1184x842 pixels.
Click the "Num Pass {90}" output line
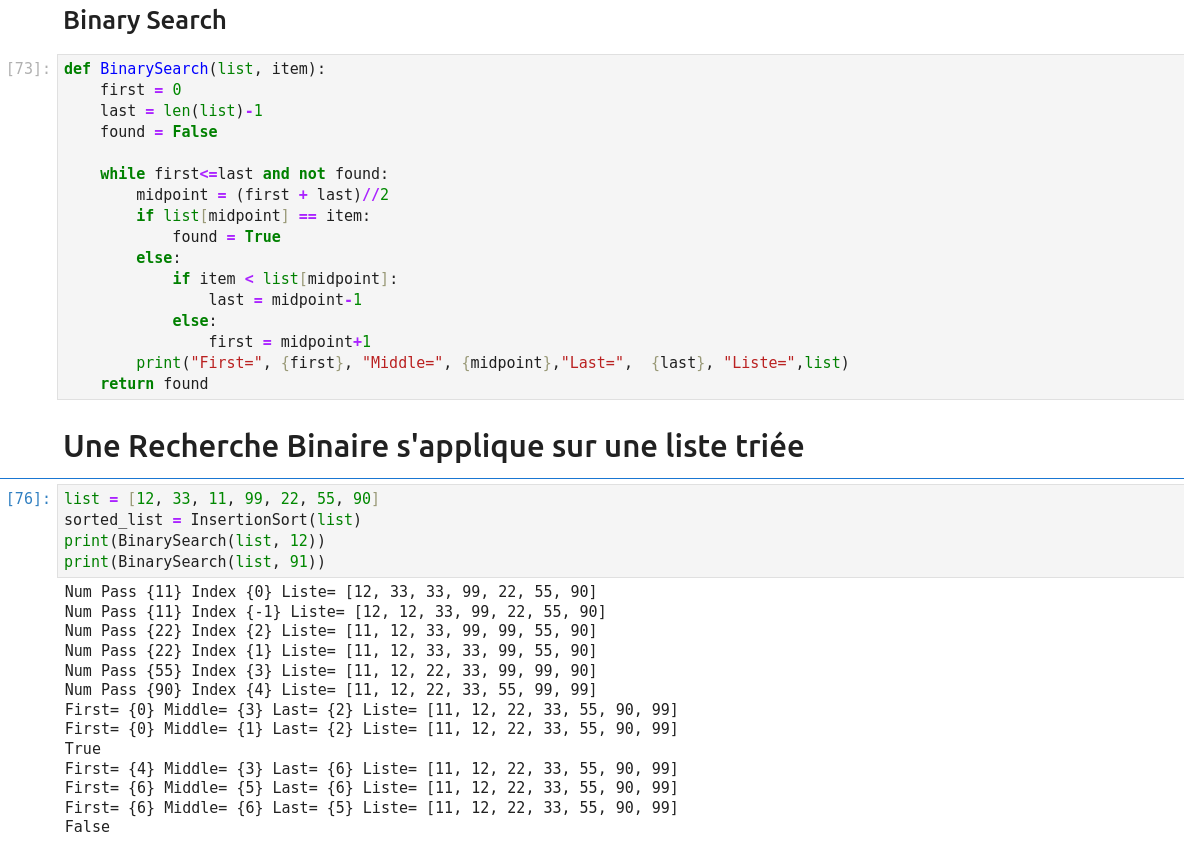tap(330, 690)
